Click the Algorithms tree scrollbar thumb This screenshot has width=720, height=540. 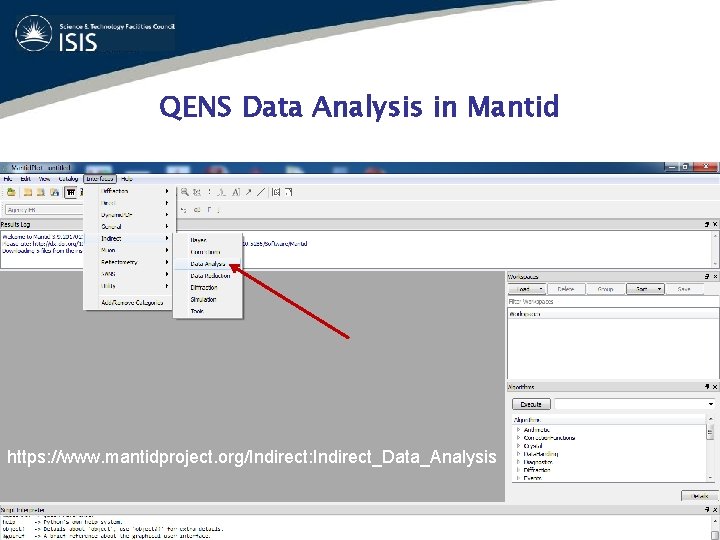click(x=710, y=432)
